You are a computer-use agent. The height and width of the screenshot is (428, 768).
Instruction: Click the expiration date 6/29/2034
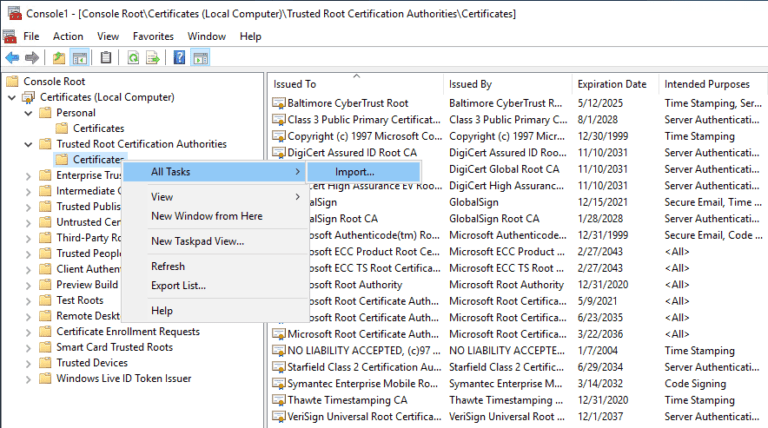pos(600,367)
